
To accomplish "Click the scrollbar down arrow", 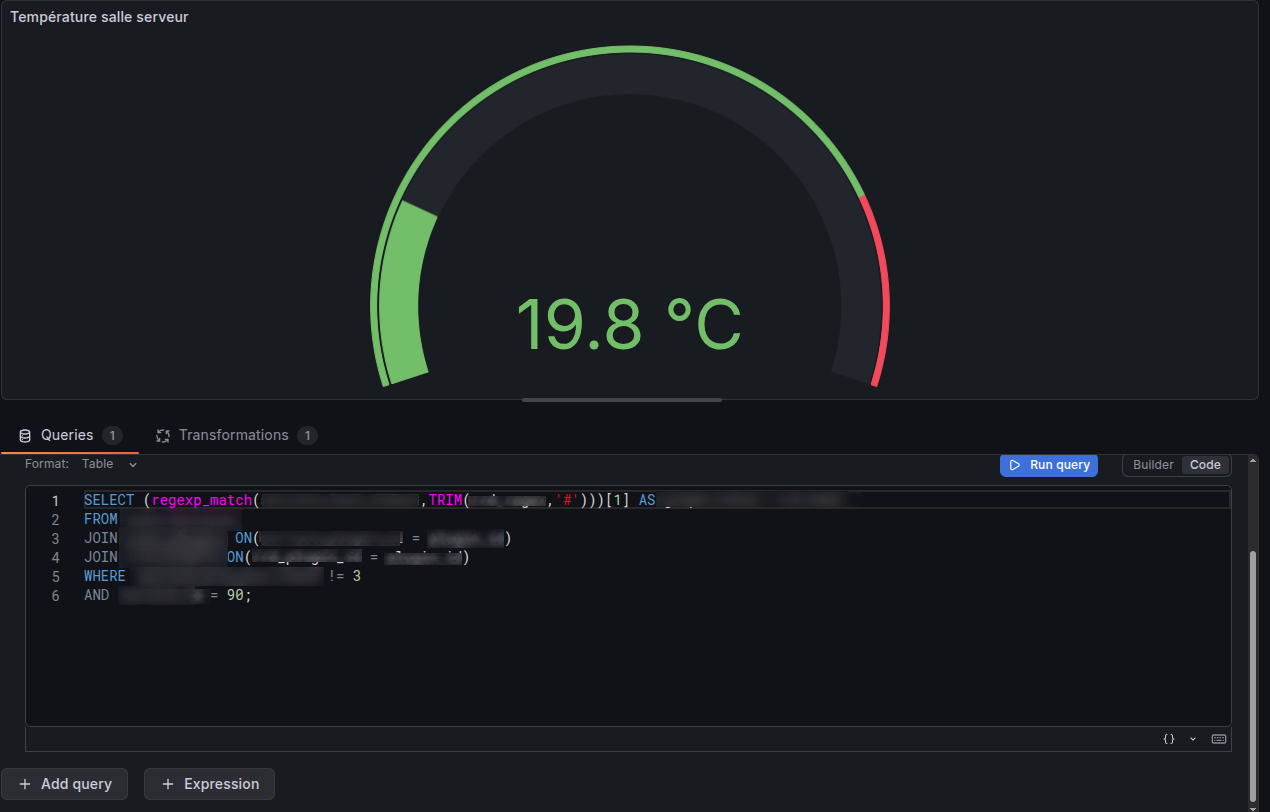I will [1253, 807].
